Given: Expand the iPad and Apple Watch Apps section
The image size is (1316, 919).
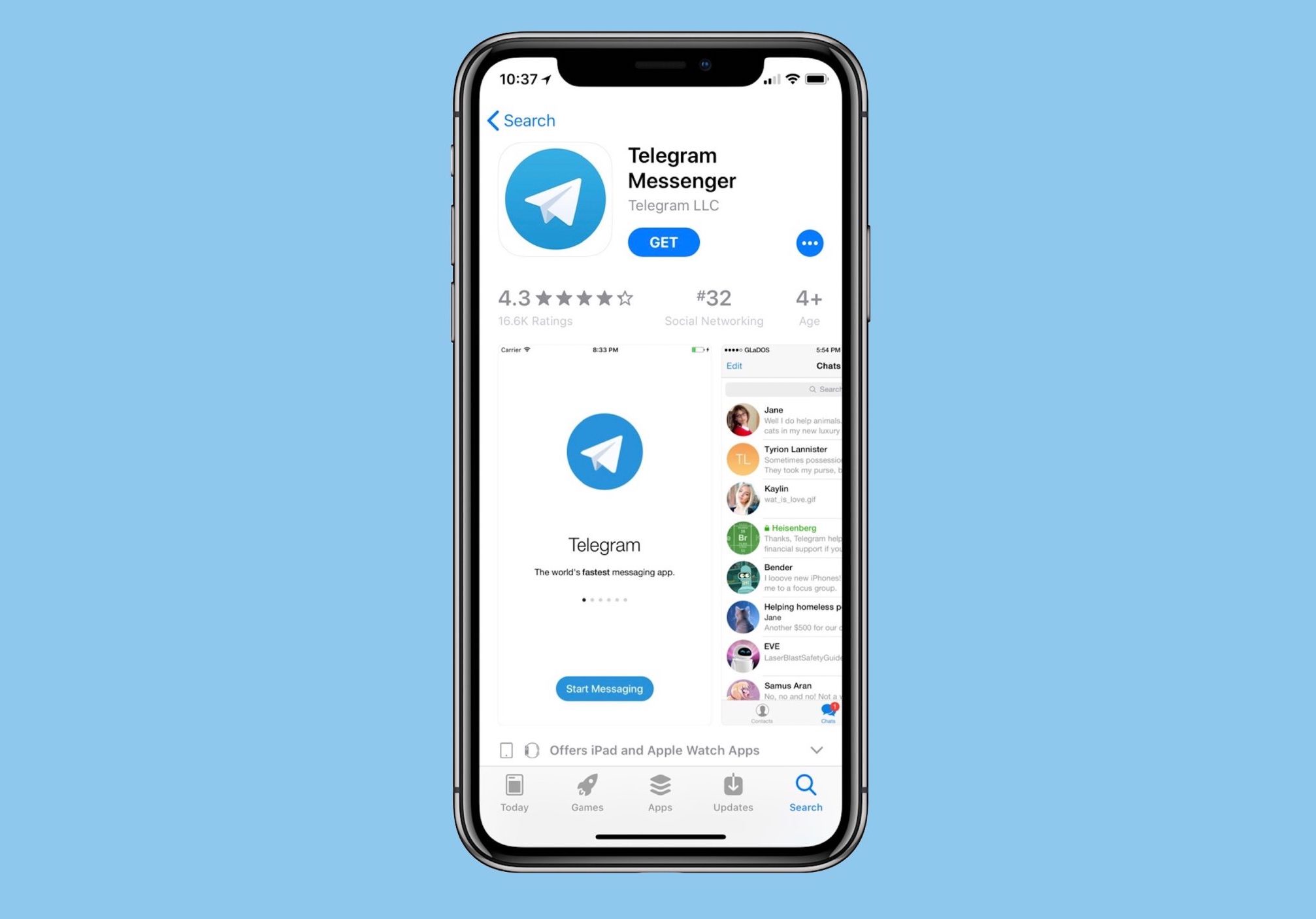Looking at the screenshot, I should pyautogui.click(x=820, y=750).
